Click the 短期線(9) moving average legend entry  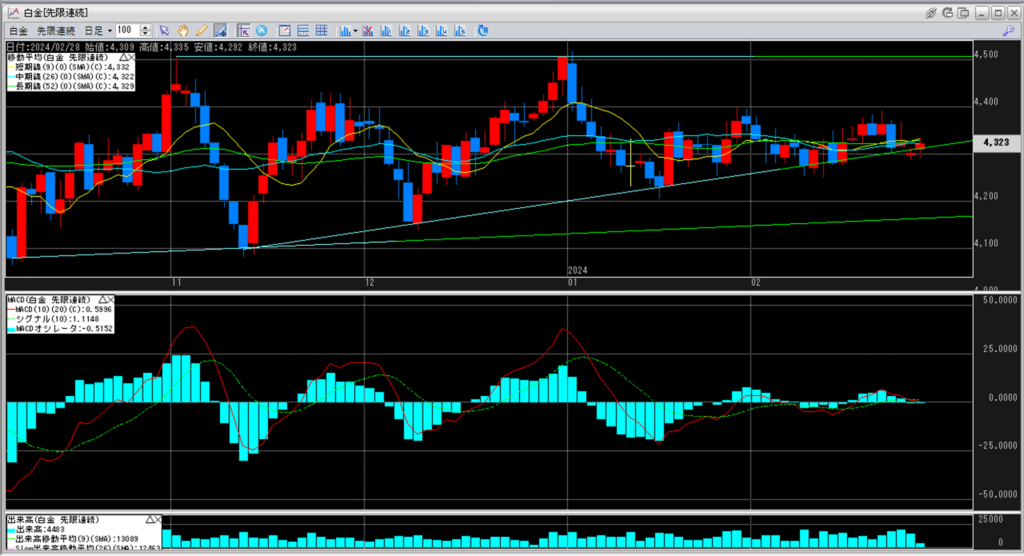coord(69,67)
